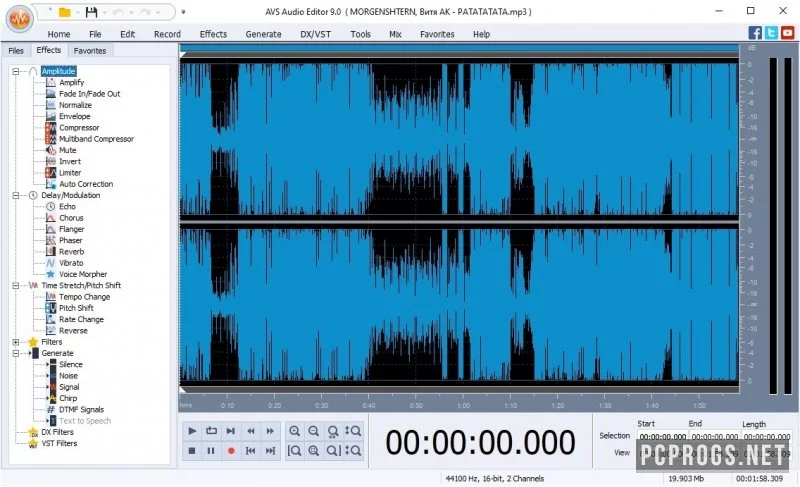The image size is (800, 487).
Task: Click the zoom to selection icon
Action: [x=314, y=451]
